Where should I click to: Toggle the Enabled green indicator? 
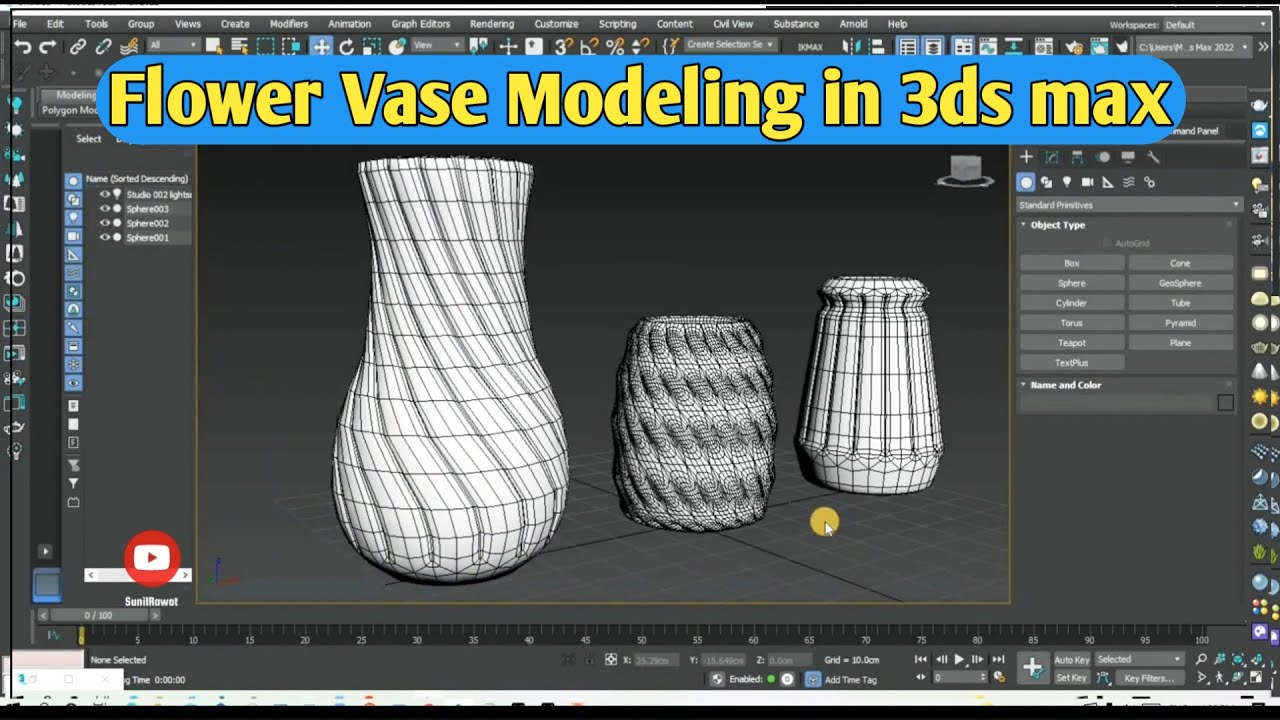[x=771, y=679]
